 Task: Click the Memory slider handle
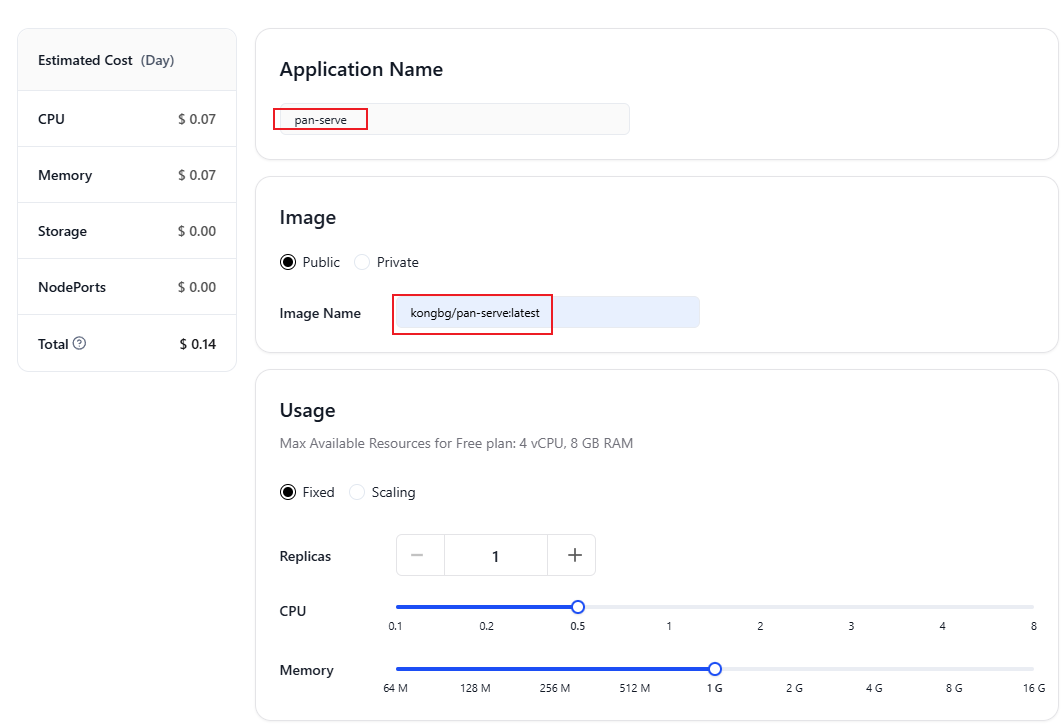[x=714, y=669]
